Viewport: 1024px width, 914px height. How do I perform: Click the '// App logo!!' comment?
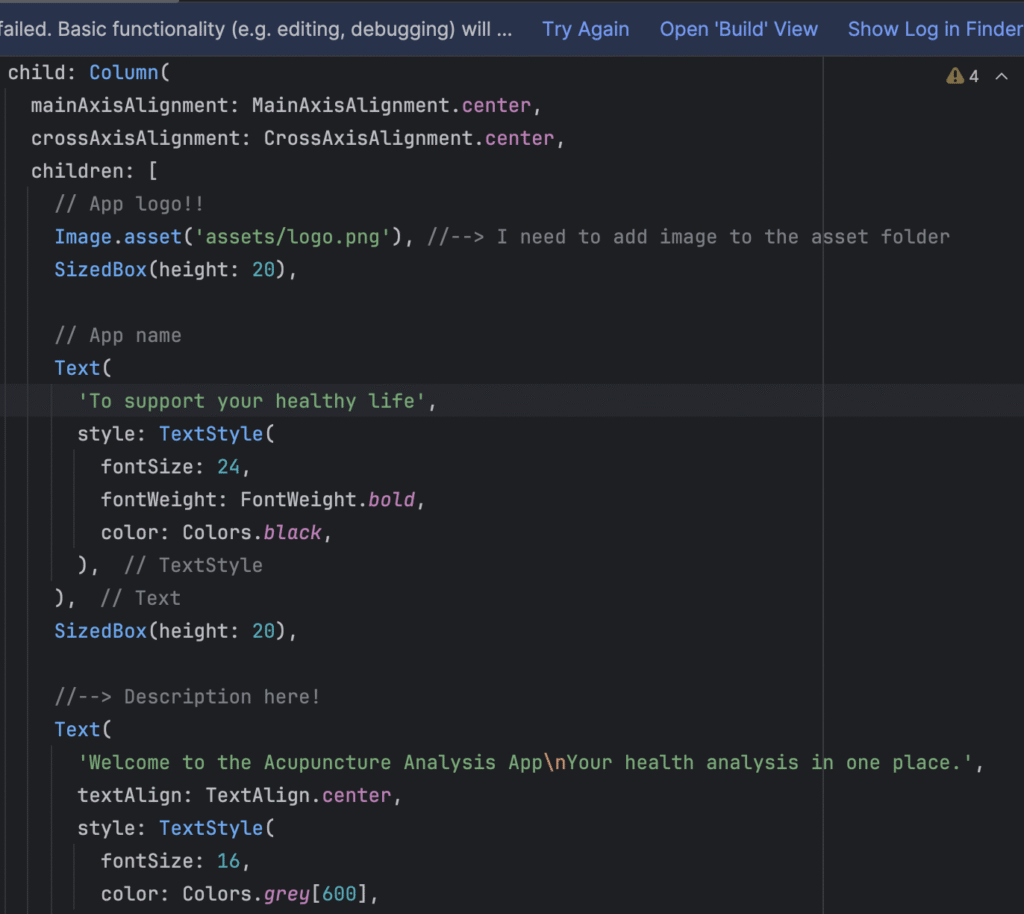[x=129, y=204]
